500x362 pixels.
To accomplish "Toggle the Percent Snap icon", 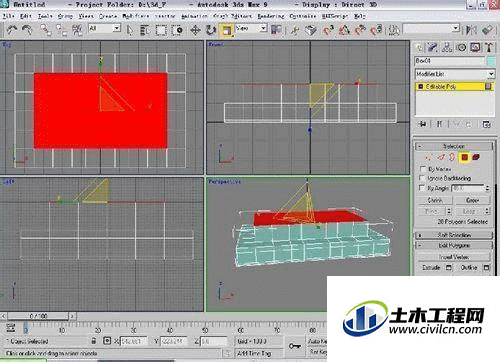I will click(360, 30).
